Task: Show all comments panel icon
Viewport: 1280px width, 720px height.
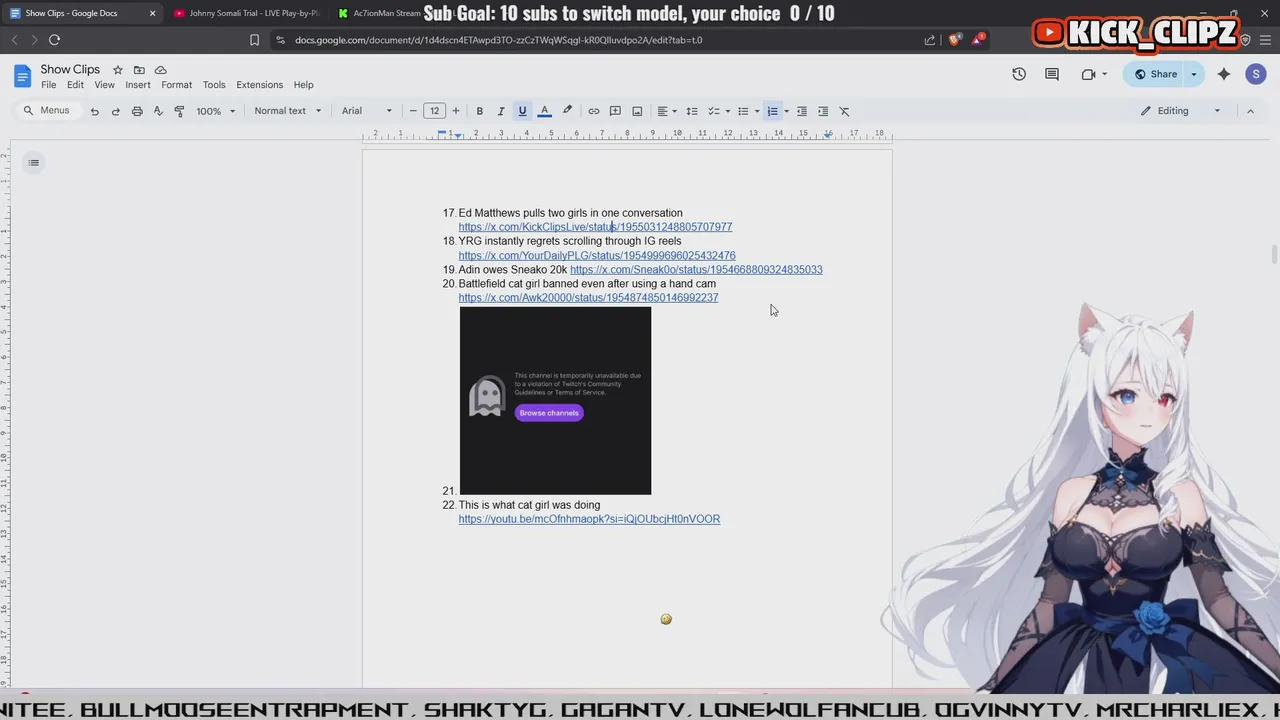Action: click(x=1052, y=74)
